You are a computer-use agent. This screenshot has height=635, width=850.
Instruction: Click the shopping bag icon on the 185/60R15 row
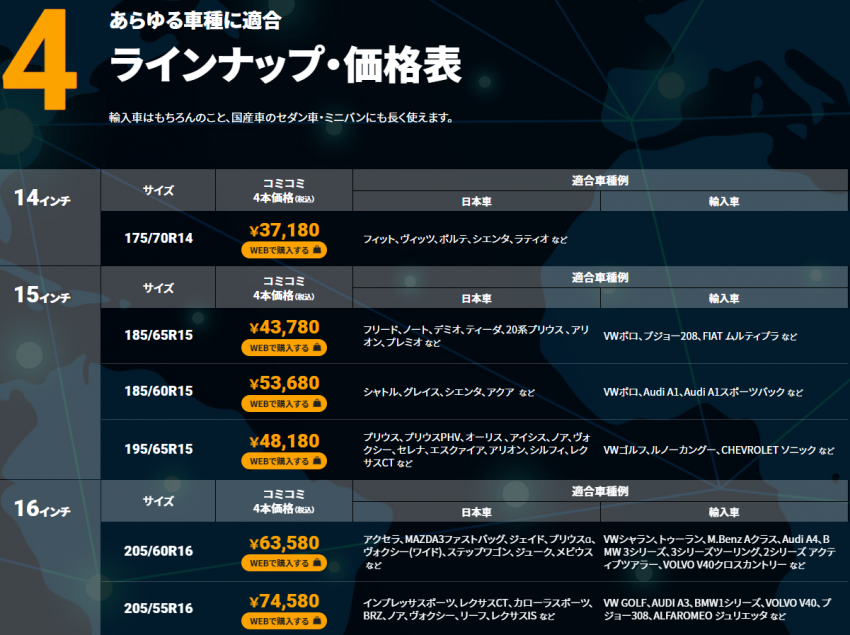point(317,402)
